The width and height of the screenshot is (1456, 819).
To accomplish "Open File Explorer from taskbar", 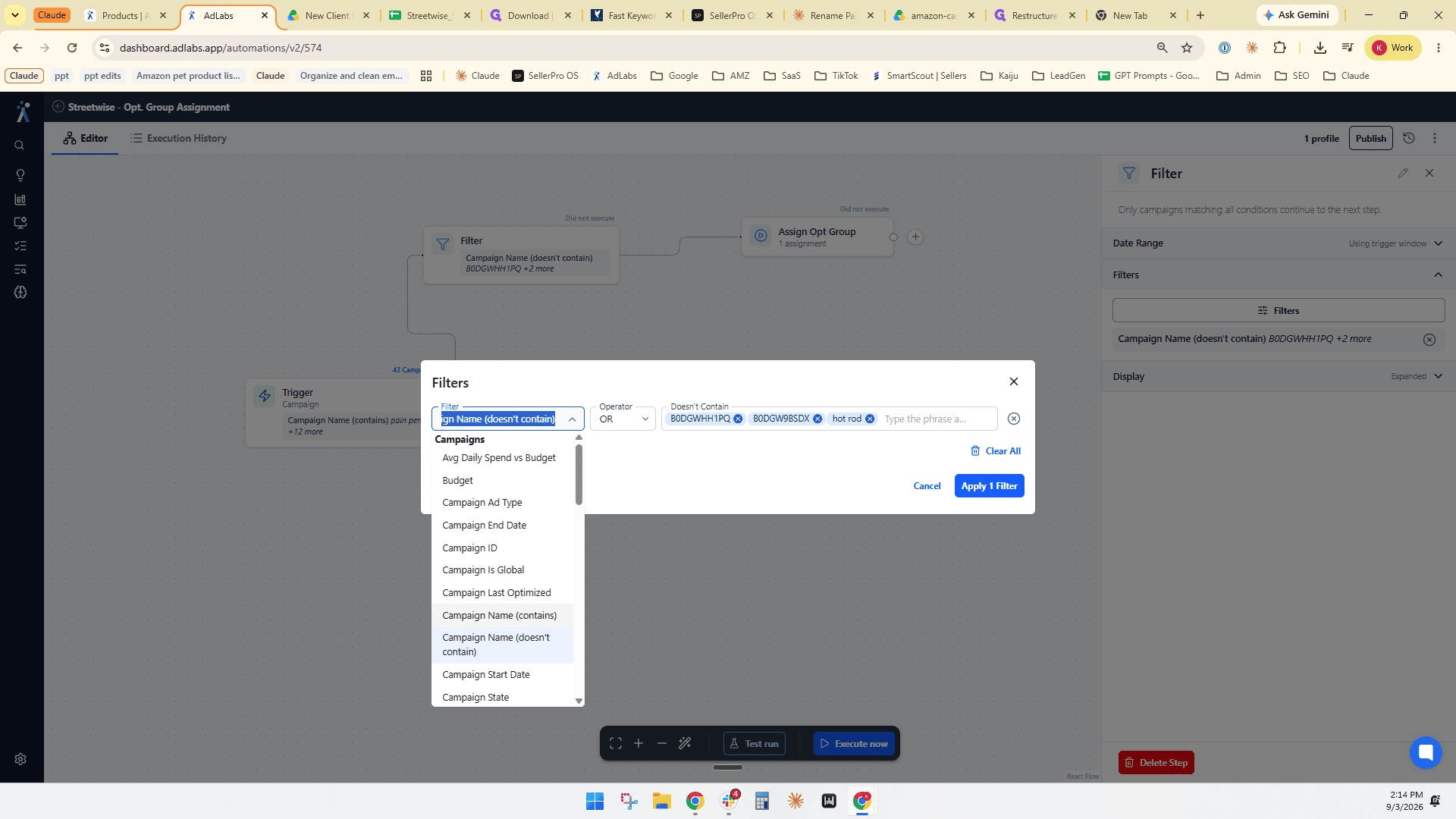I will pos(662,801).
